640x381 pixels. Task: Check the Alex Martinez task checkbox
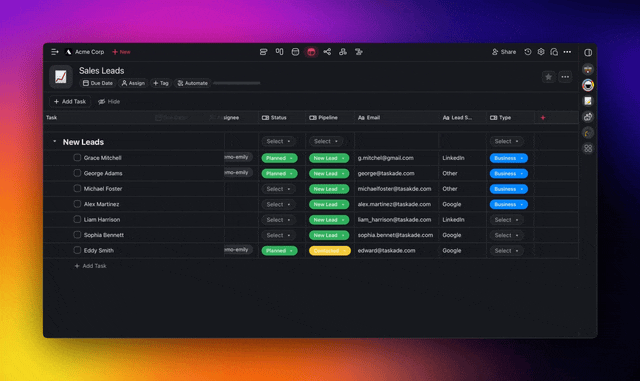pyautogui.click(x=77, y=204)
